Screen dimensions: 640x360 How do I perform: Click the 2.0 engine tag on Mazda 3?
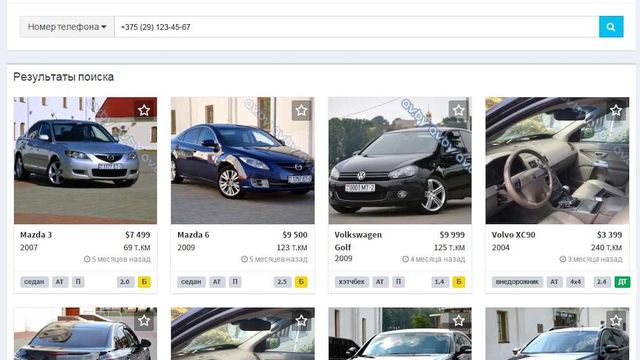click(x=125, y=282)
